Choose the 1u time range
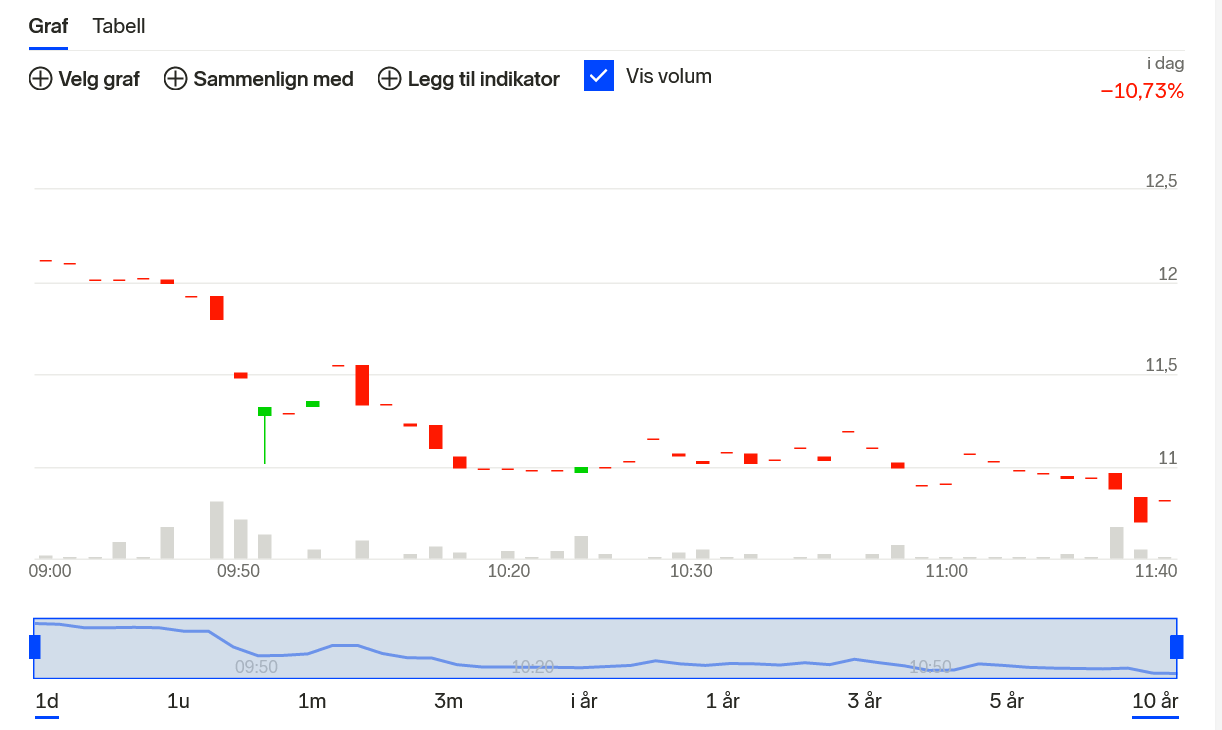Viewport: 1222px width, 730px height. pos(178,701)
